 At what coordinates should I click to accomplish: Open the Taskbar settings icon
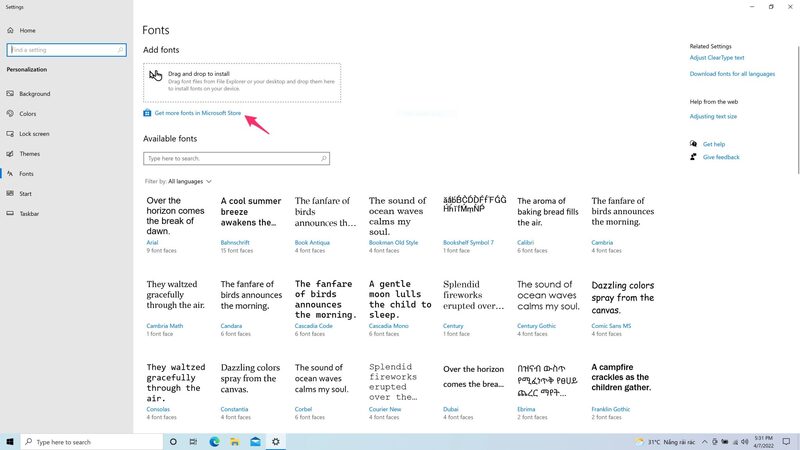pos(10,213)
